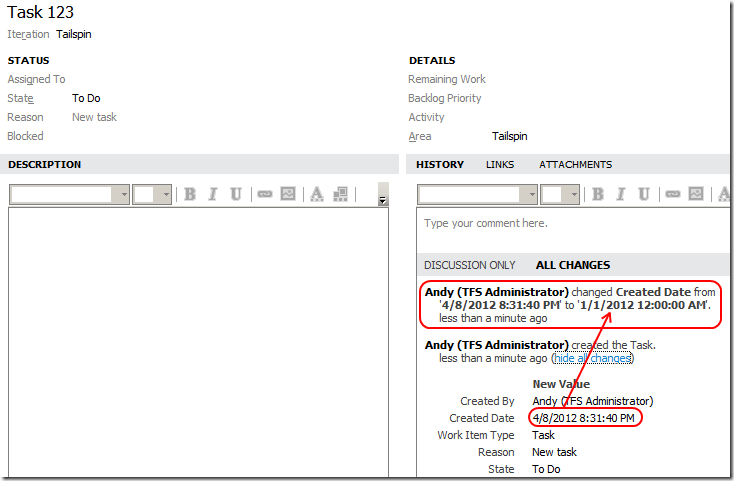Click the DETAILS section heading
The width and height of the screenshot is (734, 481).
[x=432, y=60]
